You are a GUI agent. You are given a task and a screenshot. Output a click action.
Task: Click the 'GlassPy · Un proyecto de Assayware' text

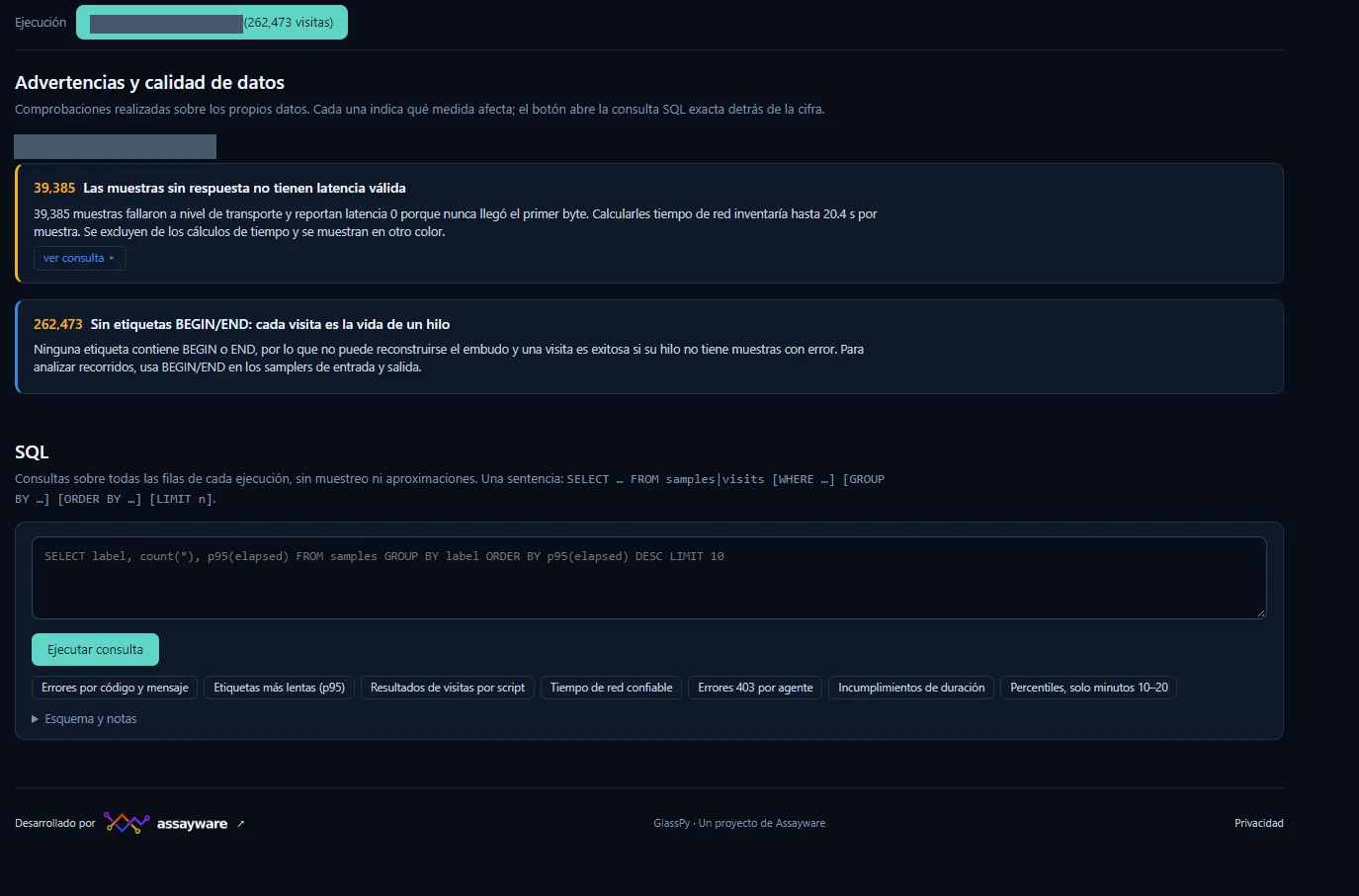click(x=739, y=823)
